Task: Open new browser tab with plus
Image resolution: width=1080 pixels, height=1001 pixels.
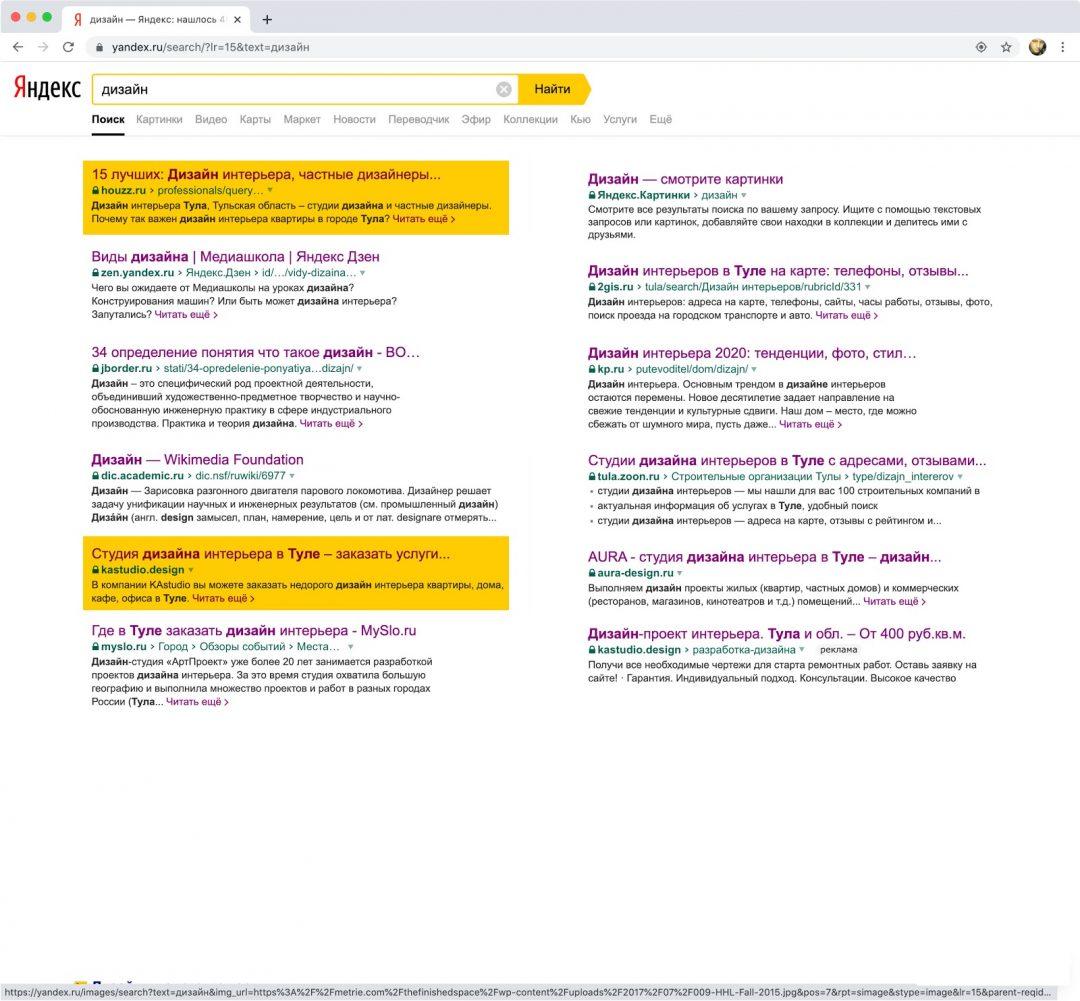Action: click(x=267, y=19)
